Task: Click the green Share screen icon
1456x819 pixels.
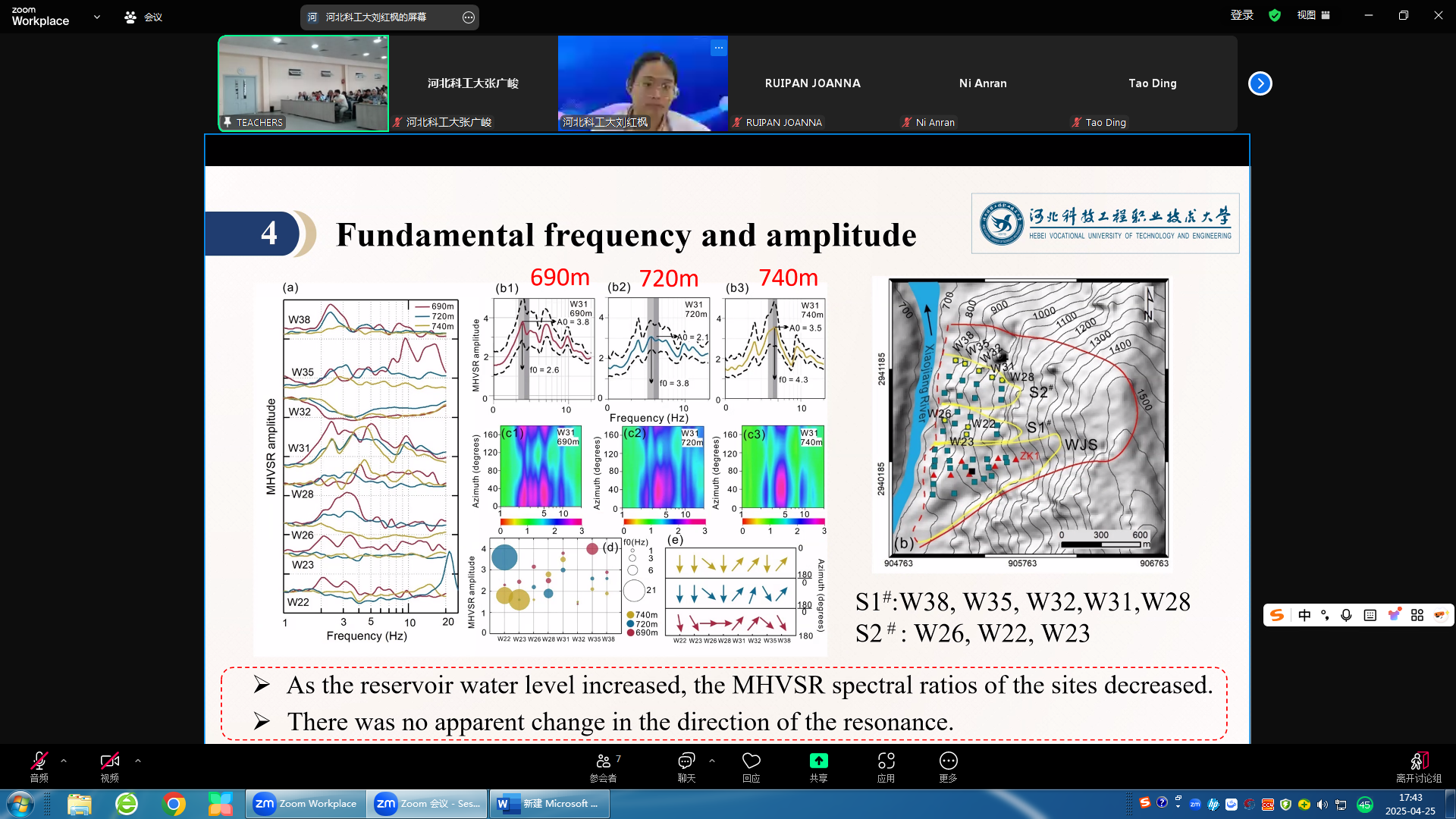Action: coord(818,761)
